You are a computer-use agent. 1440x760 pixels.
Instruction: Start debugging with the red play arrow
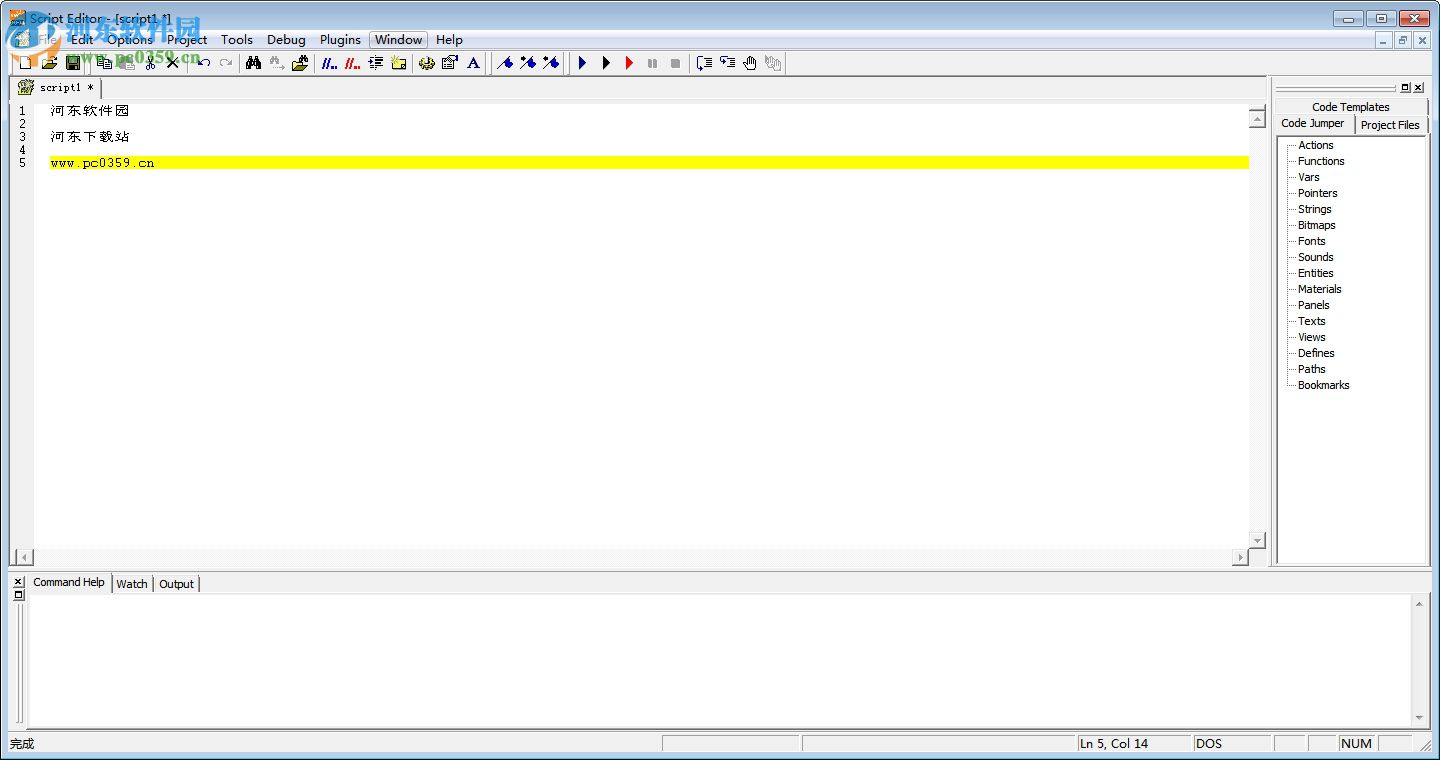(x=629, y=63)
